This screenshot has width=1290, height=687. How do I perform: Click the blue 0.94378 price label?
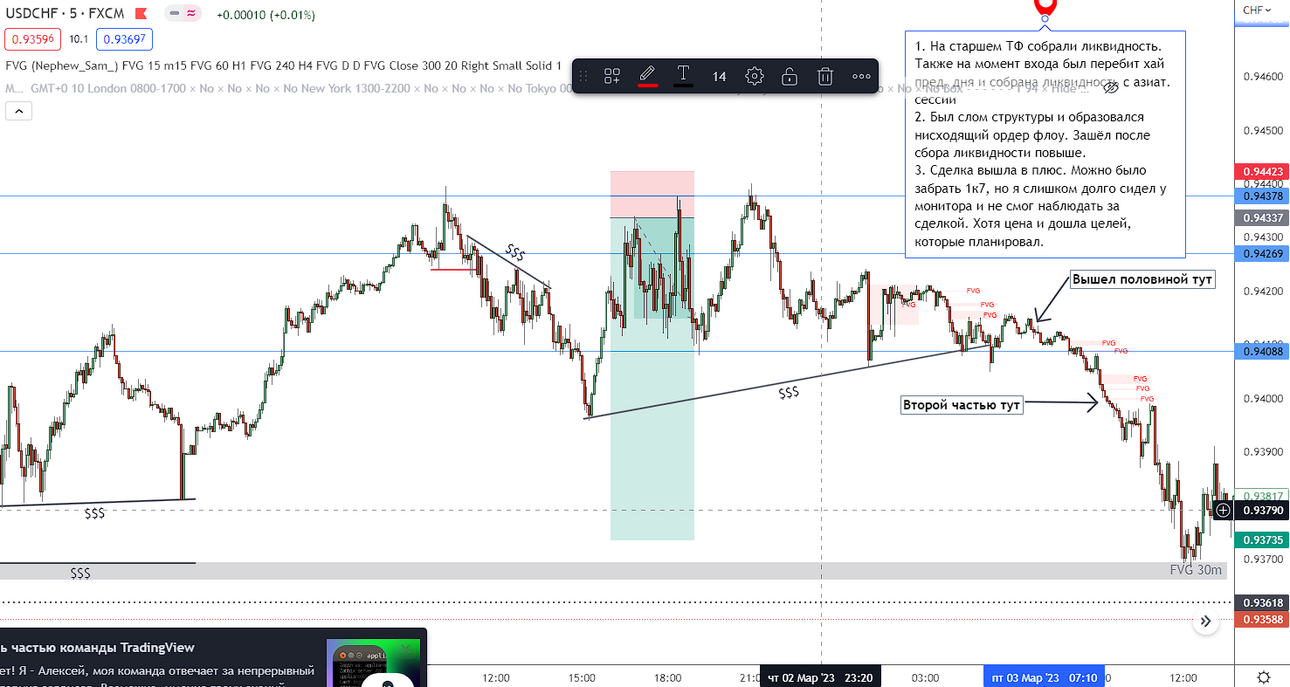coord(1262,196)
